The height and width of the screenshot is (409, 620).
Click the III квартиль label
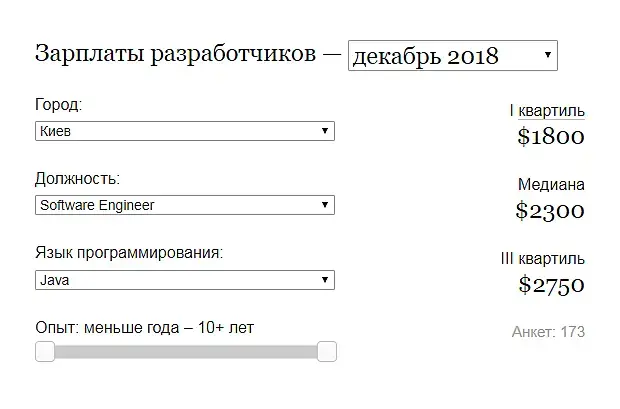point(543,259)
